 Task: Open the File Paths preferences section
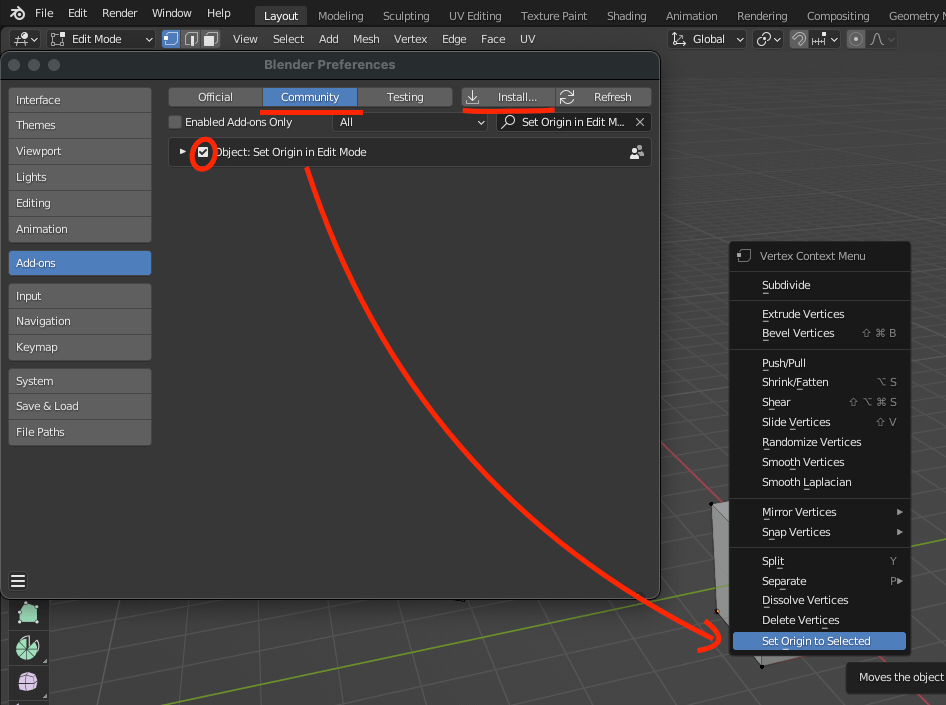tap(80, 432)
